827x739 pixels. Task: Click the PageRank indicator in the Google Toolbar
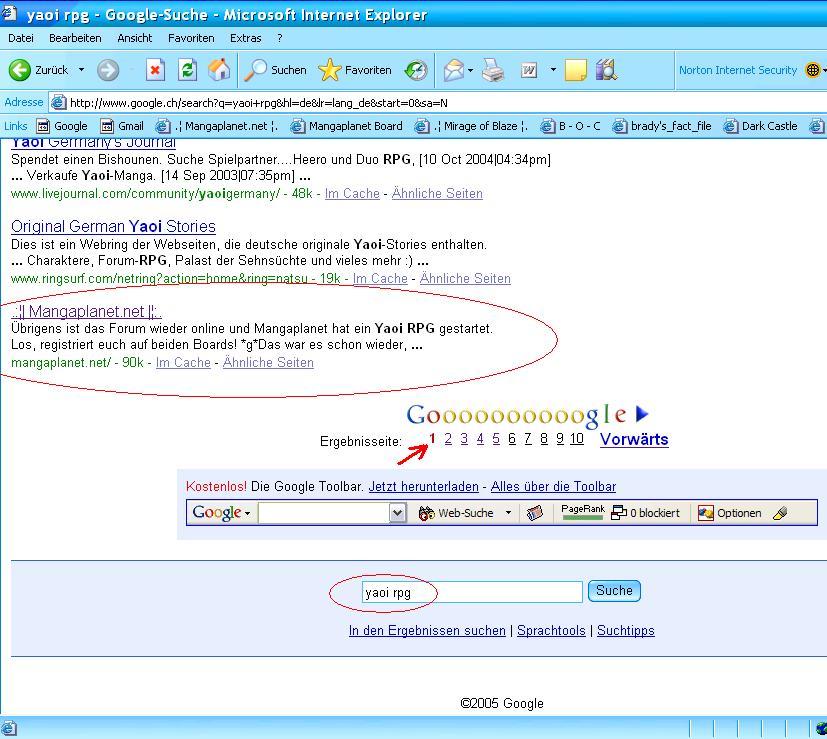(x=583, y=512)
